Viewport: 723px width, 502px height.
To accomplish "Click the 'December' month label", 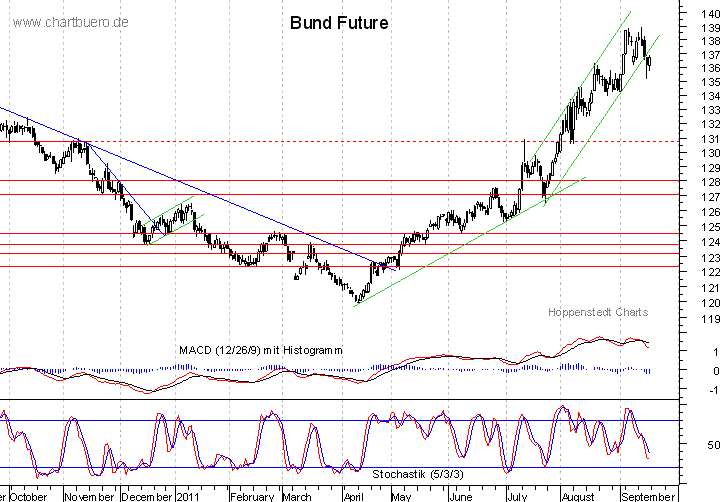I will [x=147, y=496].
